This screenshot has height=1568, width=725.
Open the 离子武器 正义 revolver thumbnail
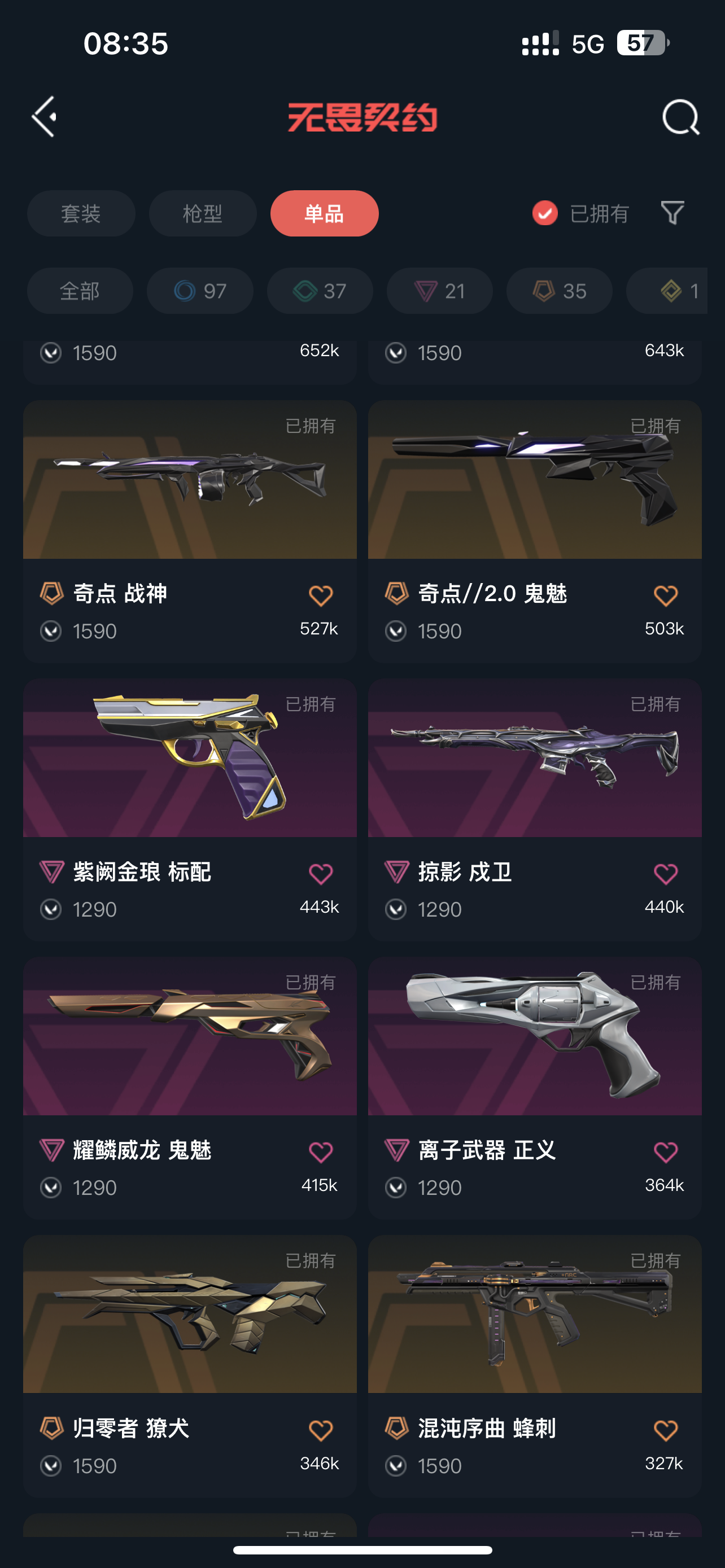pos(535,1036)
